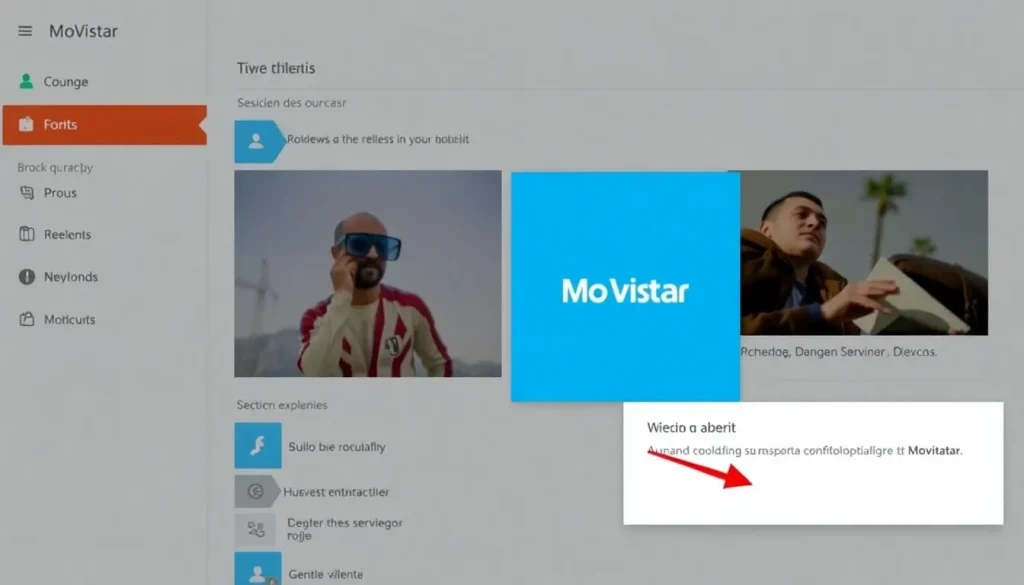The image size is (1024, 585).
Task: Click the blue person icon beside Gentle vilente
Action: click(x=258, y=569)
